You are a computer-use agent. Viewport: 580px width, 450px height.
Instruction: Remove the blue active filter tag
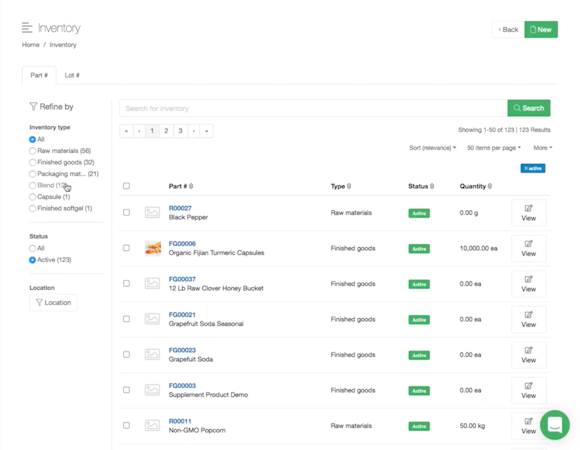coord(533,168)
